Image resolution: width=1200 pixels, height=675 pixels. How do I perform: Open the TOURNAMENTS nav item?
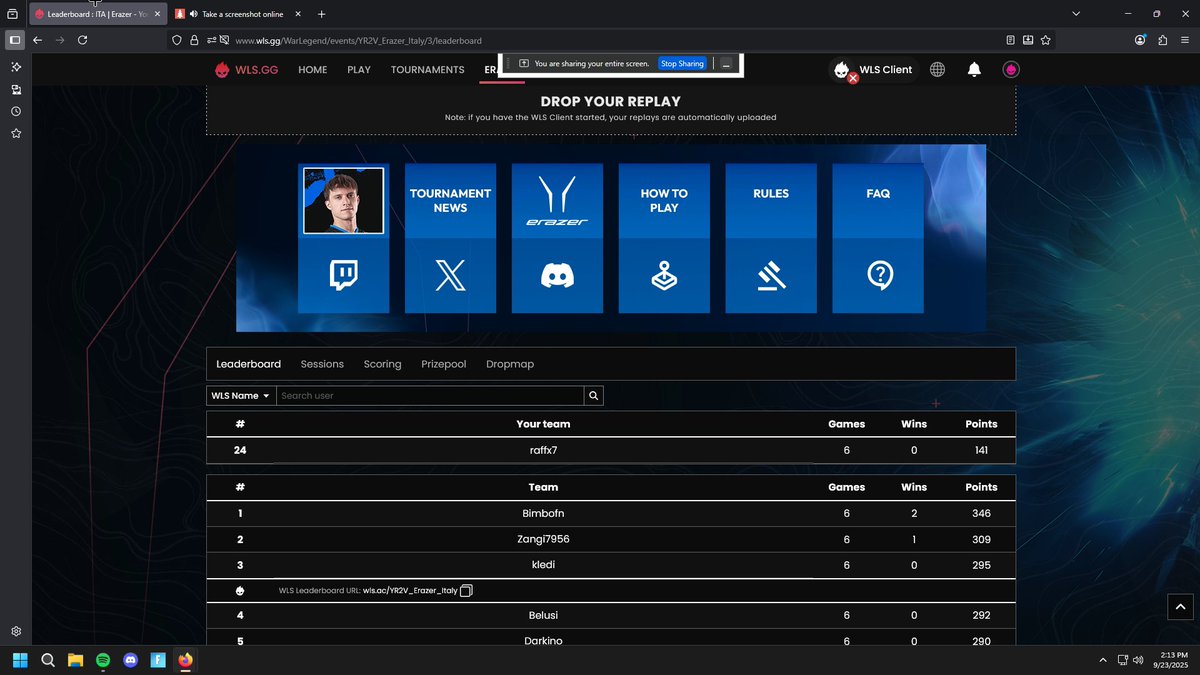point(428,70)
